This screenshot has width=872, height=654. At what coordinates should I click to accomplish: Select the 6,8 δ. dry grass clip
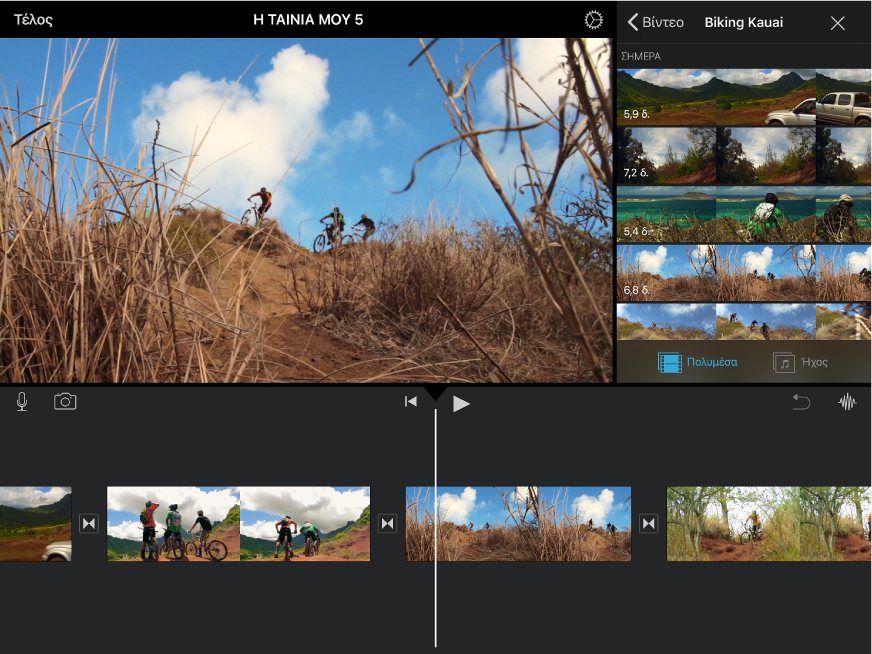click(744, 273)
